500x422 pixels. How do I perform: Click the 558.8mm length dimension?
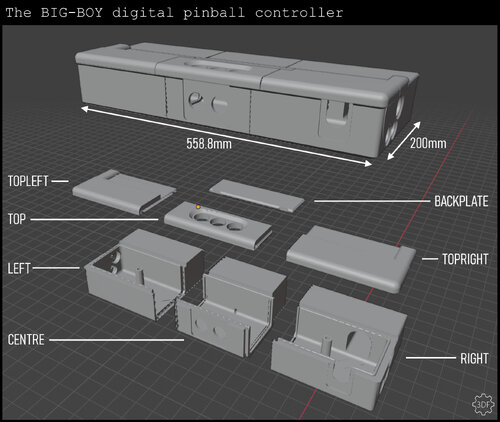click(209, 144)
